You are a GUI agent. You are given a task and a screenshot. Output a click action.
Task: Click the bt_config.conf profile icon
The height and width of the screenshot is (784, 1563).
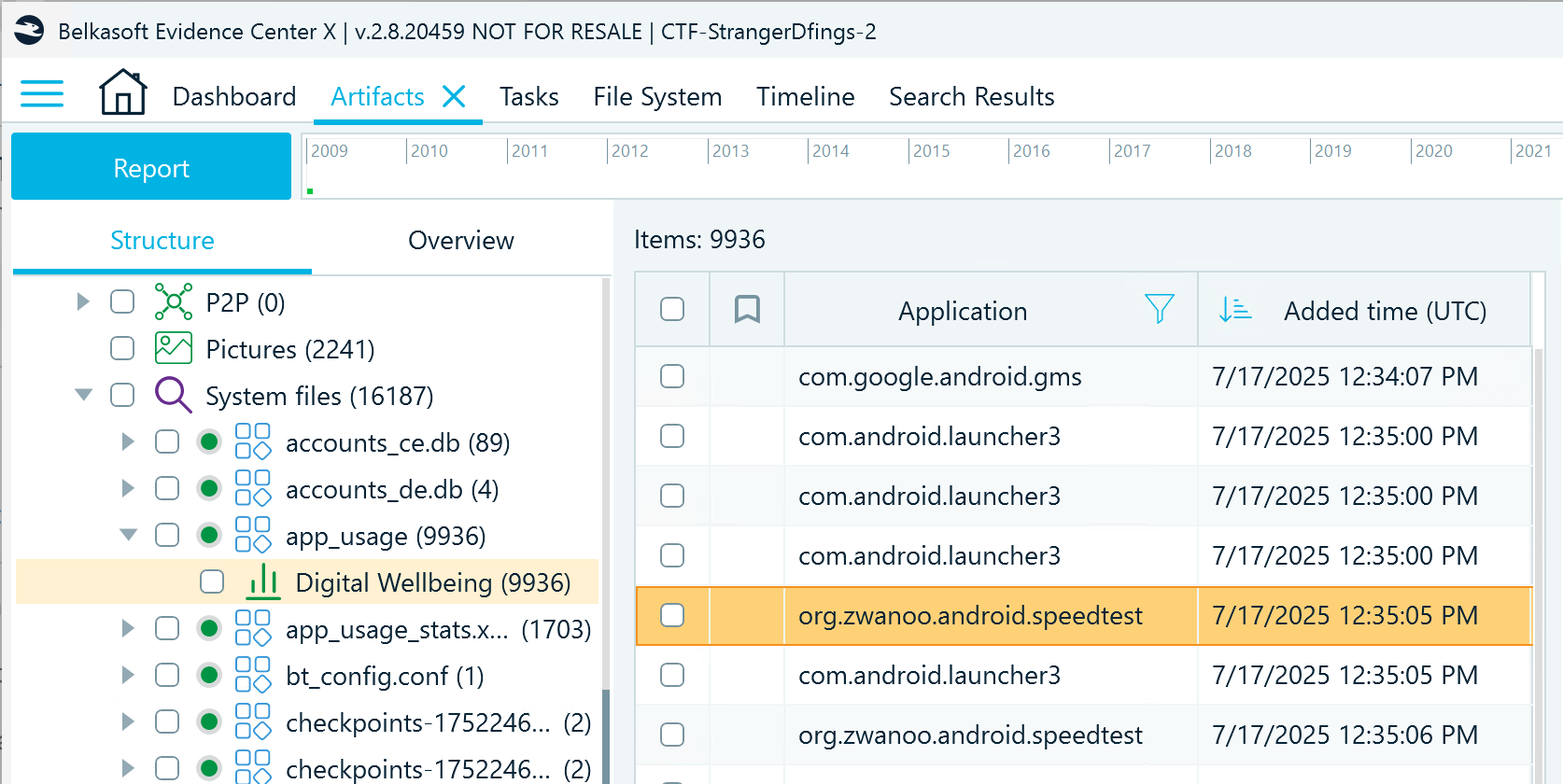(x=252, y=675)
